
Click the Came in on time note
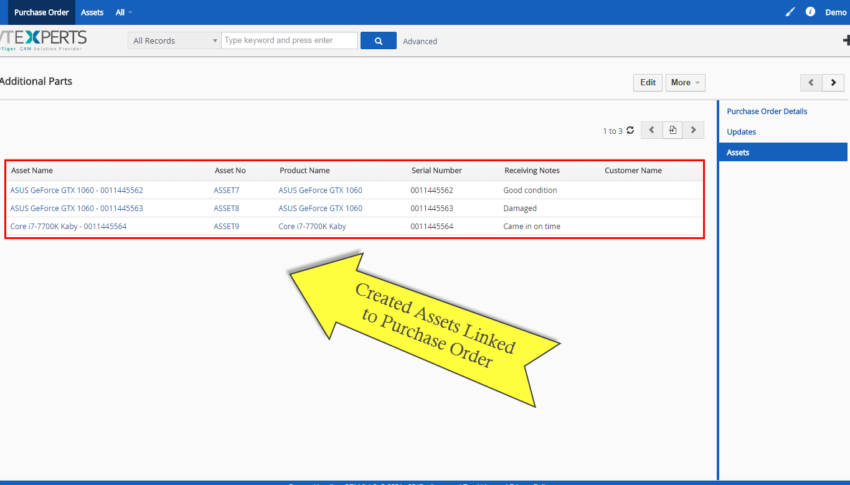pos(532,227)
